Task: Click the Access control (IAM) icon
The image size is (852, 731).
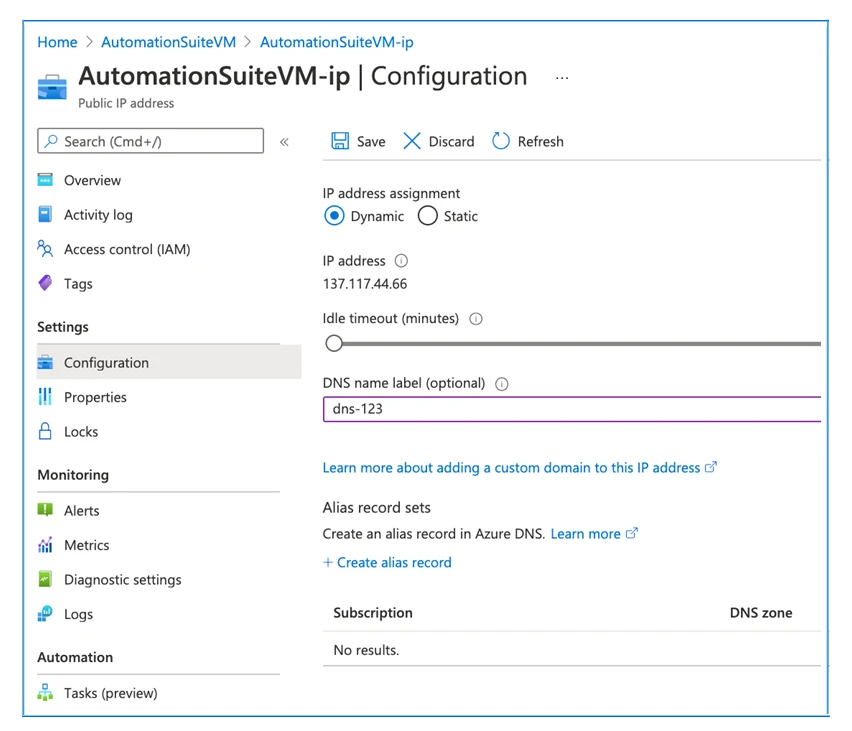Action: [x=45, y=248]
